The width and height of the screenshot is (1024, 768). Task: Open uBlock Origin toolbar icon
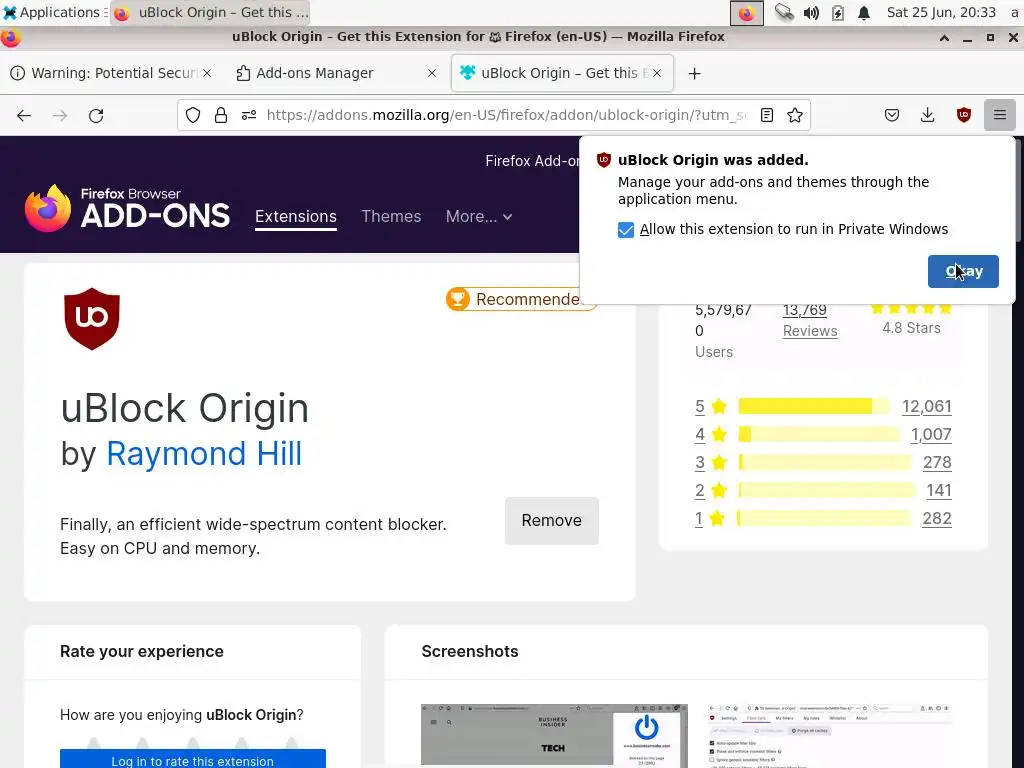pyautogui.click(x=963, y=116)
